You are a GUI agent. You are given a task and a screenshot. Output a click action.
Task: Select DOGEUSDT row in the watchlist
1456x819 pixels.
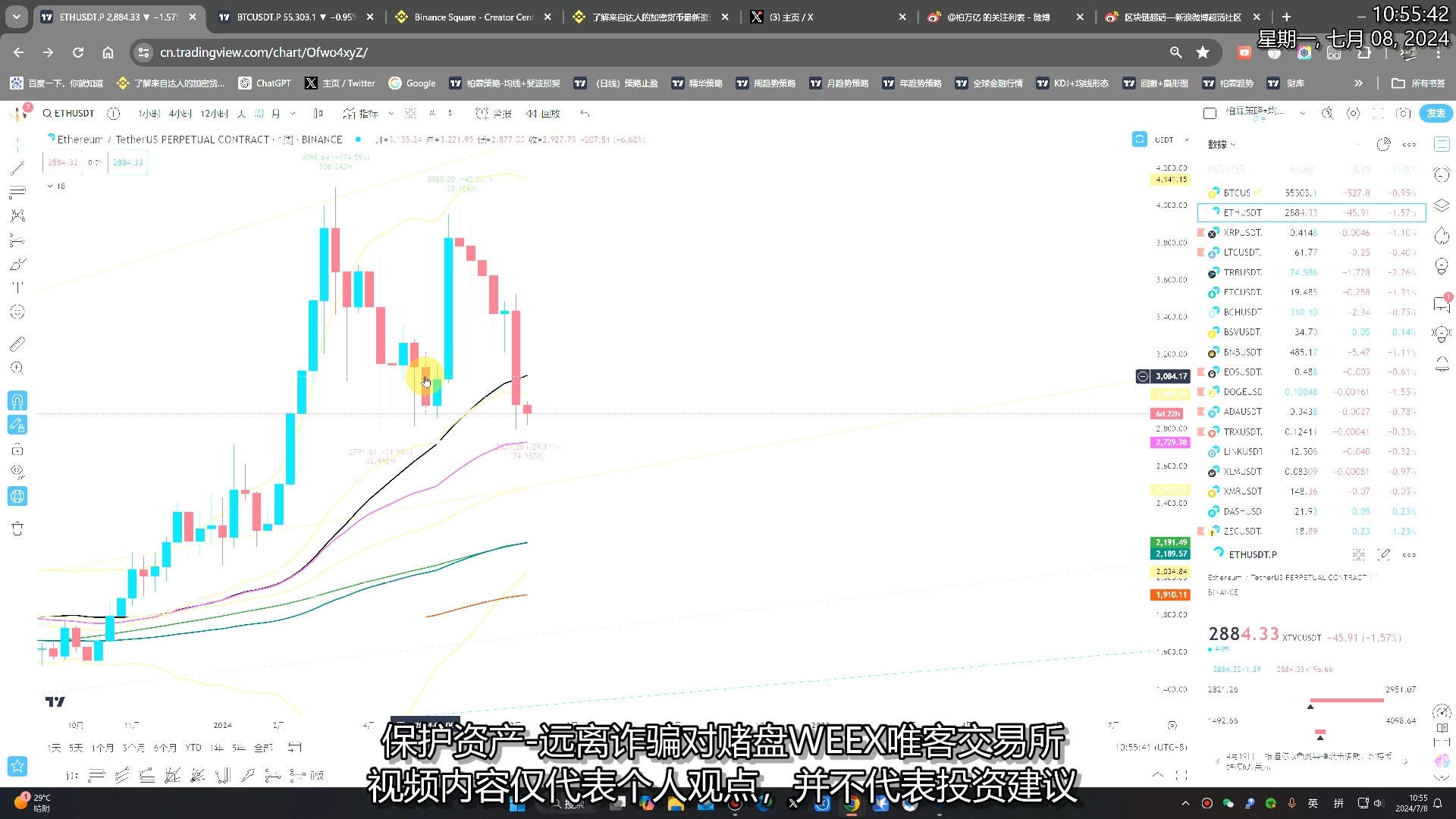point(1311,392)
